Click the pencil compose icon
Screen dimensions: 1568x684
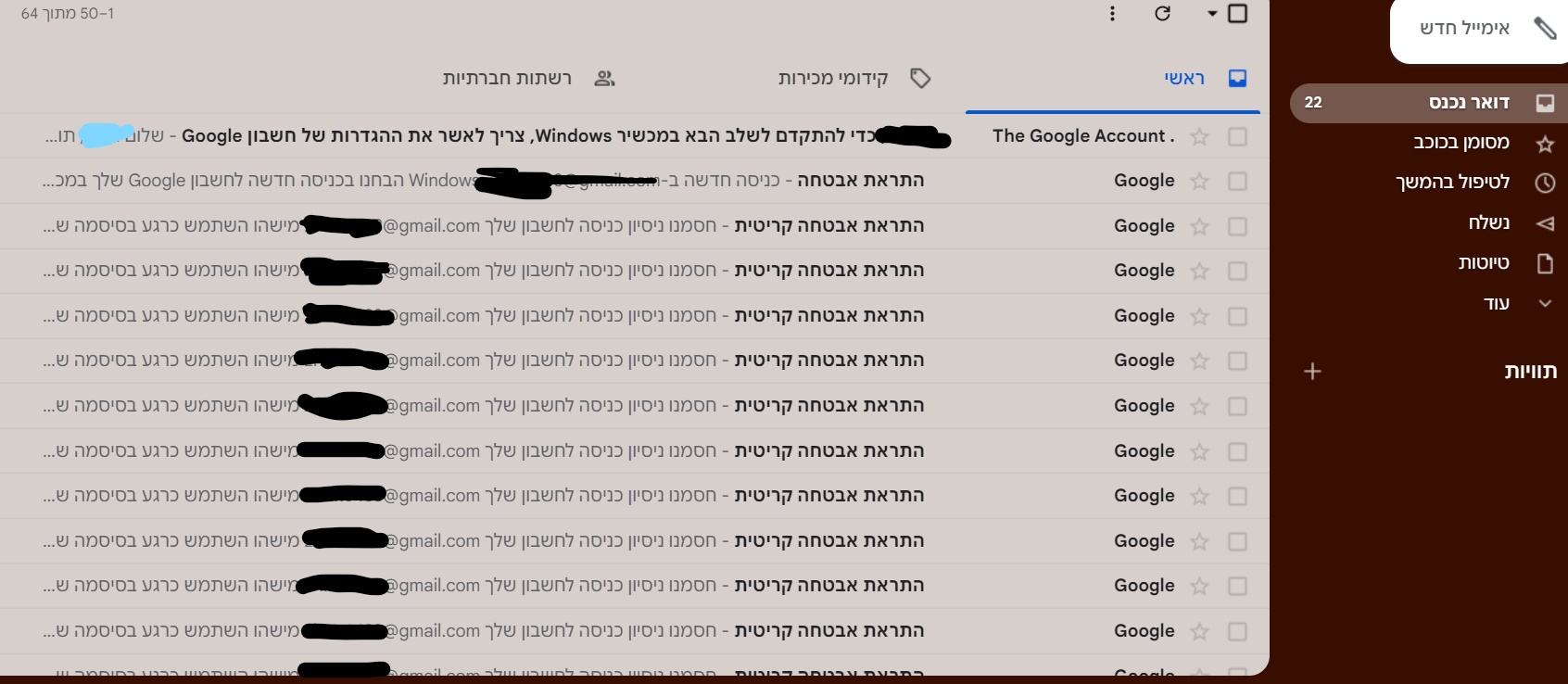1545,28
